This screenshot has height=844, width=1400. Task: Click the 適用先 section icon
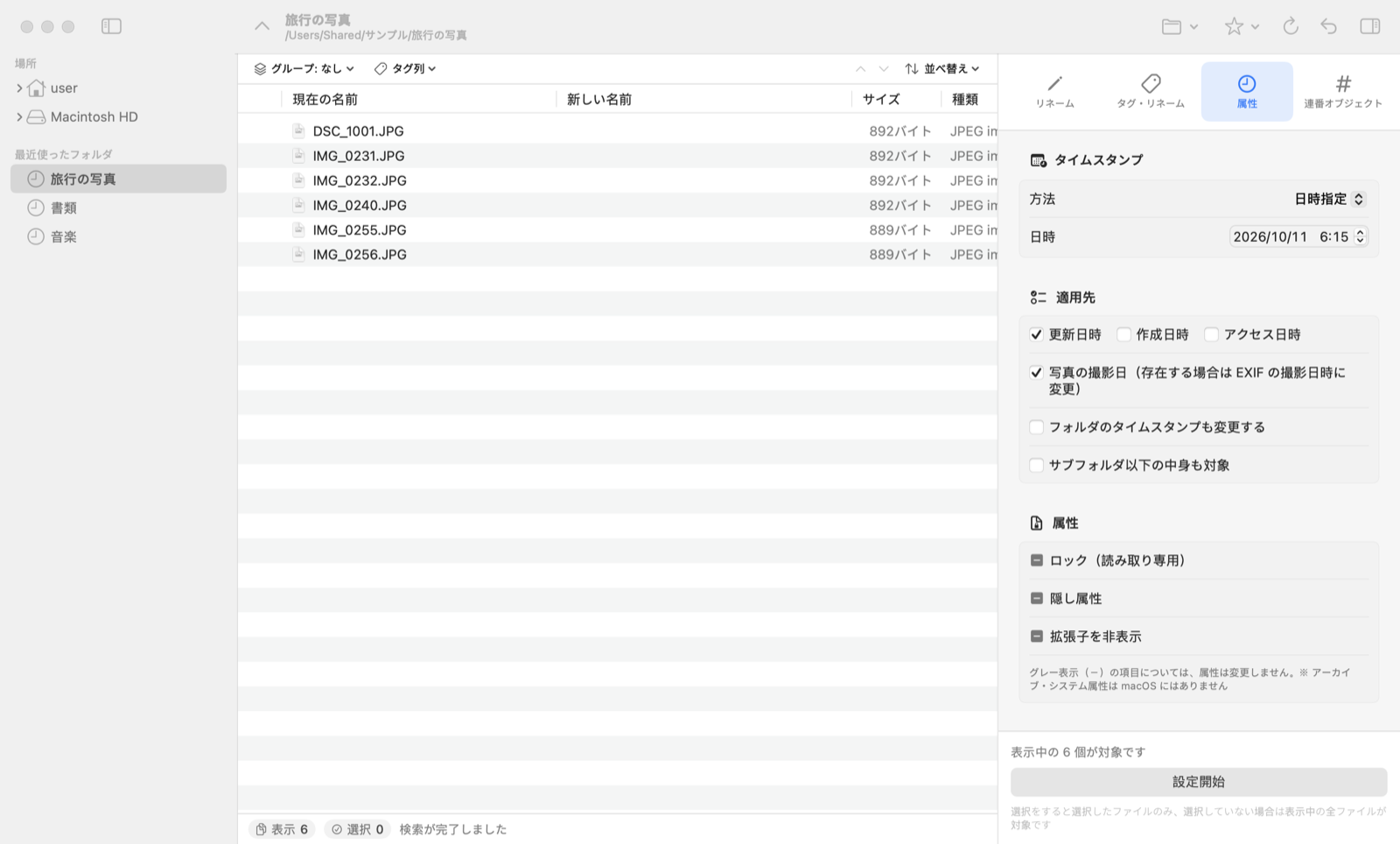1038,298
